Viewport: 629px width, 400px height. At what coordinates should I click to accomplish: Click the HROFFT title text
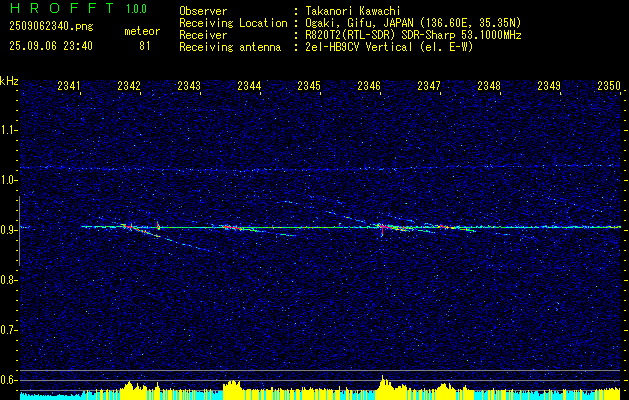click(62, 8)
